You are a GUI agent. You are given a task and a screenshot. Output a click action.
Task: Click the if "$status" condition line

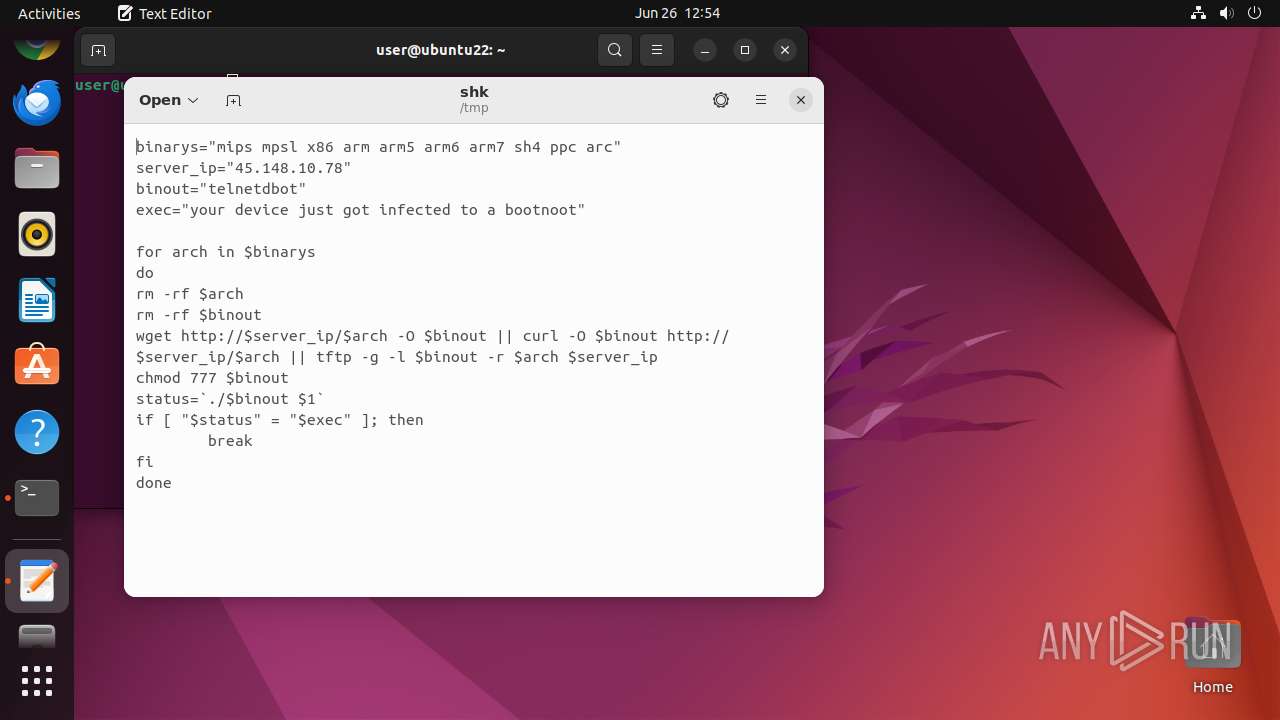(280, 420)
